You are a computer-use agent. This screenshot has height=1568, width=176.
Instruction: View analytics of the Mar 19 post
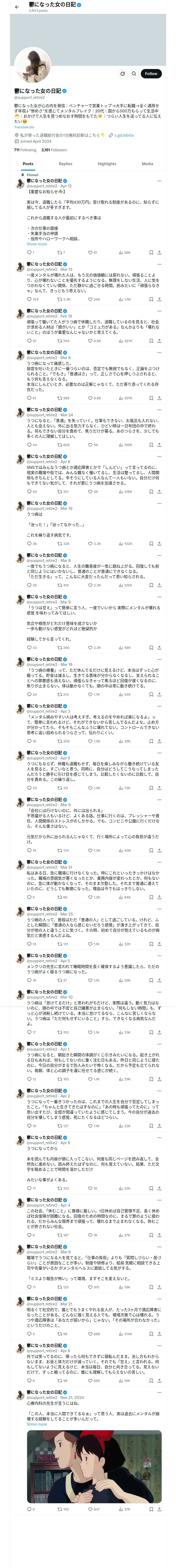(122, 544)
